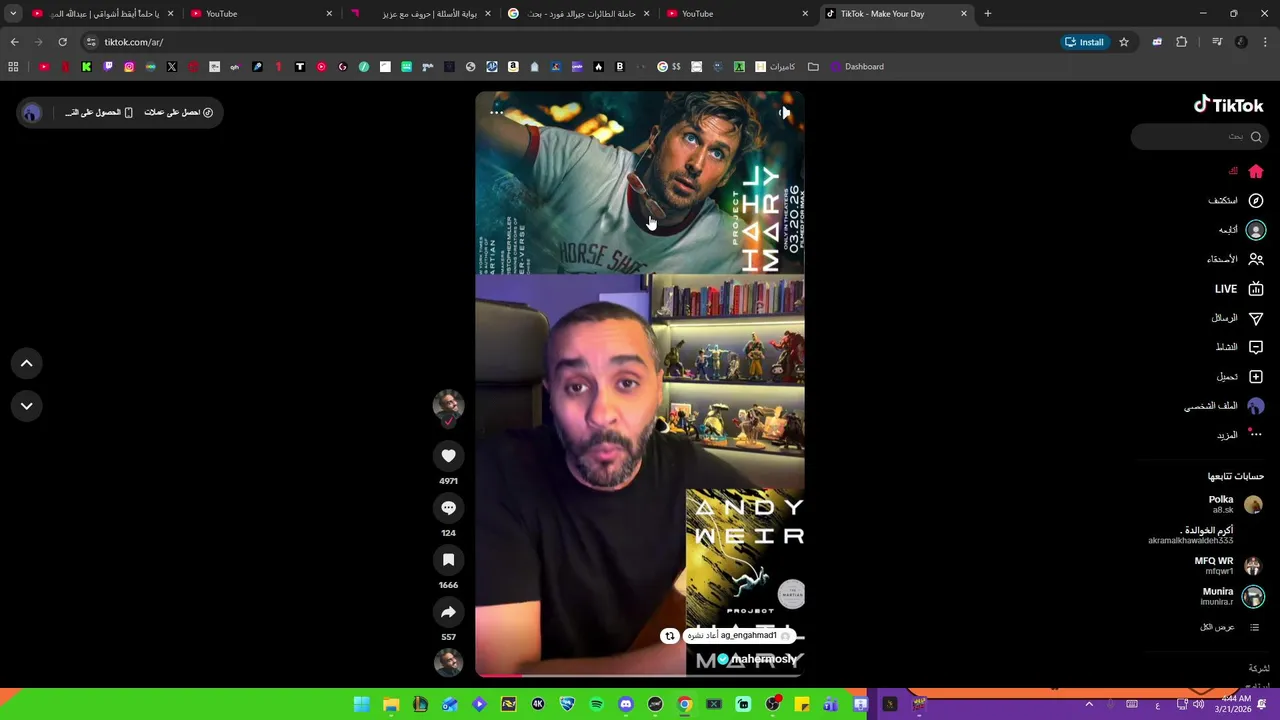Open the video's three-dot options menu

point(496,113)
